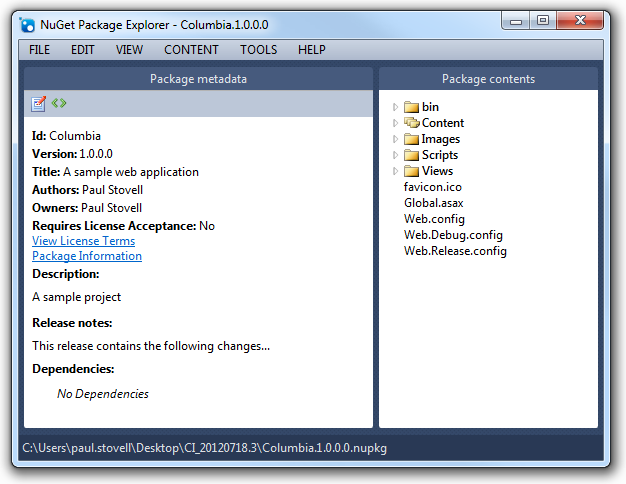Open the VIEW menu
The width and height of the screenshot is (626, 484).
(x=129, y=50)
